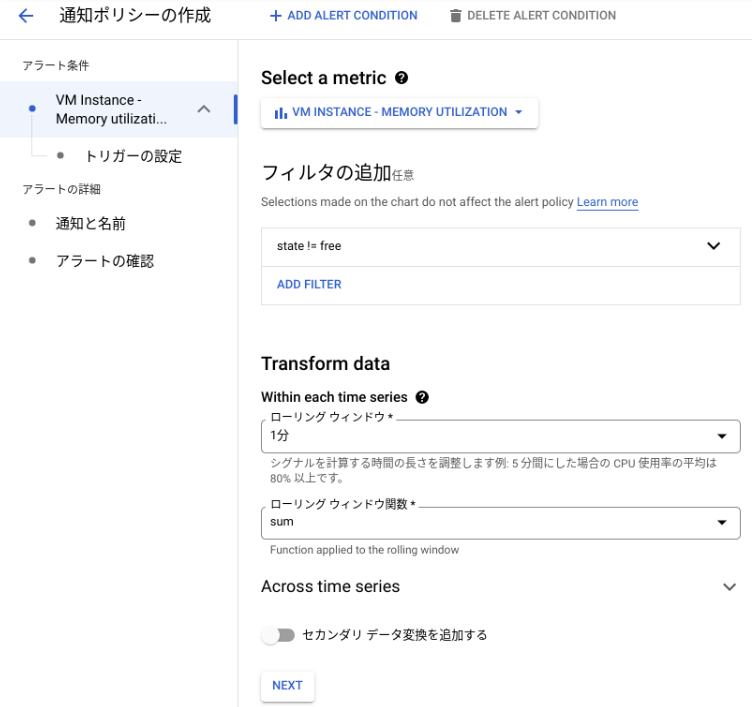Click the NEXT button
This screenshot has height=707, width=752.
click(x=287, y=686)
